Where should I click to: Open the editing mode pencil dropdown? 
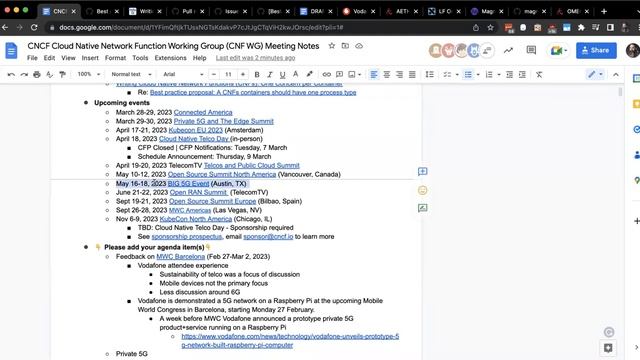tap(595, 74)
